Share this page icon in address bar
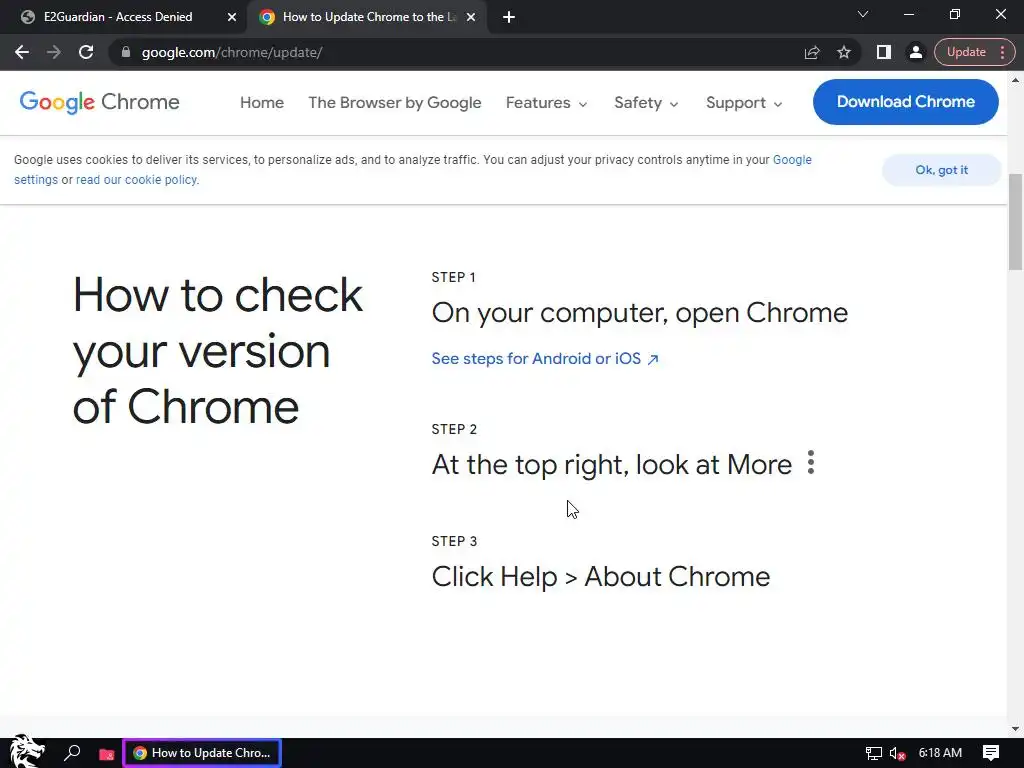Screen dimensions: 1024x768 click(x=812, y=52)
